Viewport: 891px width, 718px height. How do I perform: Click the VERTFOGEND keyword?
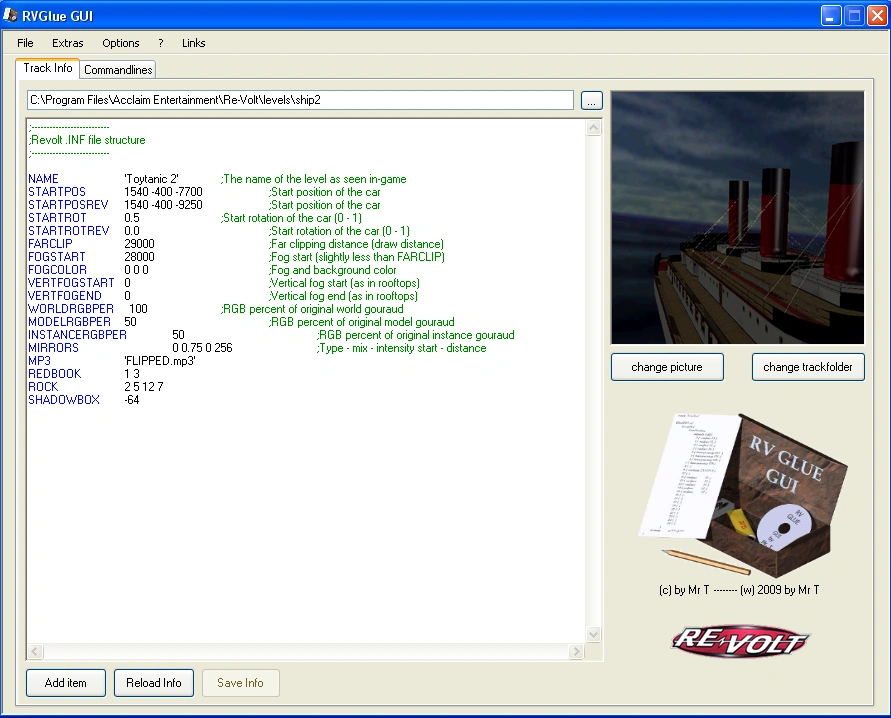point(65,297)
